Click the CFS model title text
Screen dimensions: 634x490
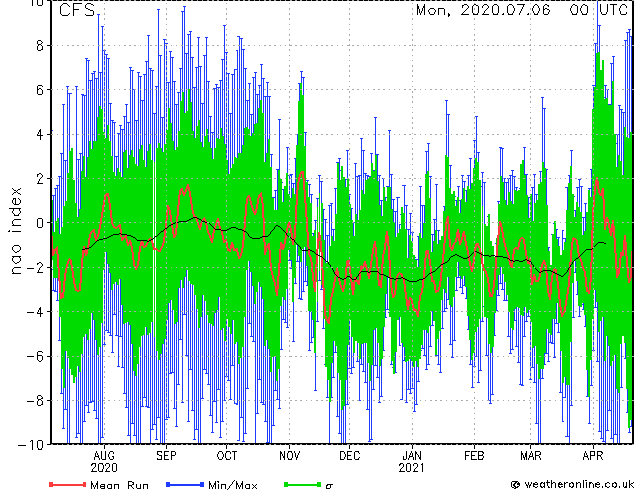pyautogui.click(x=77, y=10)
